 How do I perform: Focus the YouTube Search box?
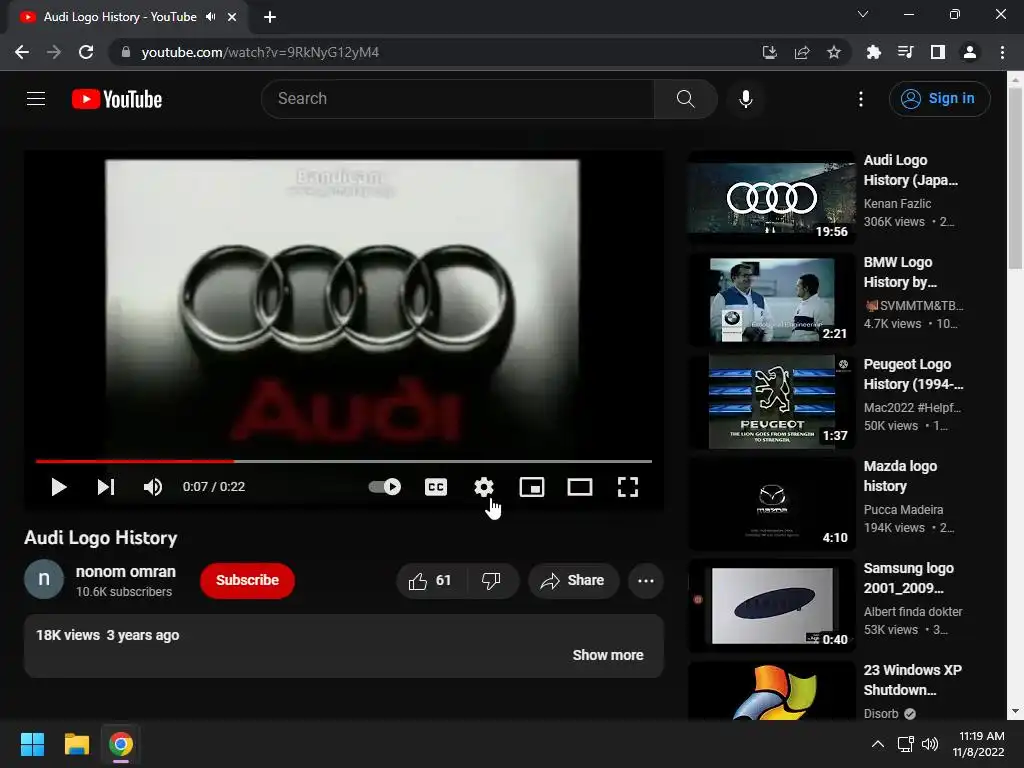tap(458, 99)
